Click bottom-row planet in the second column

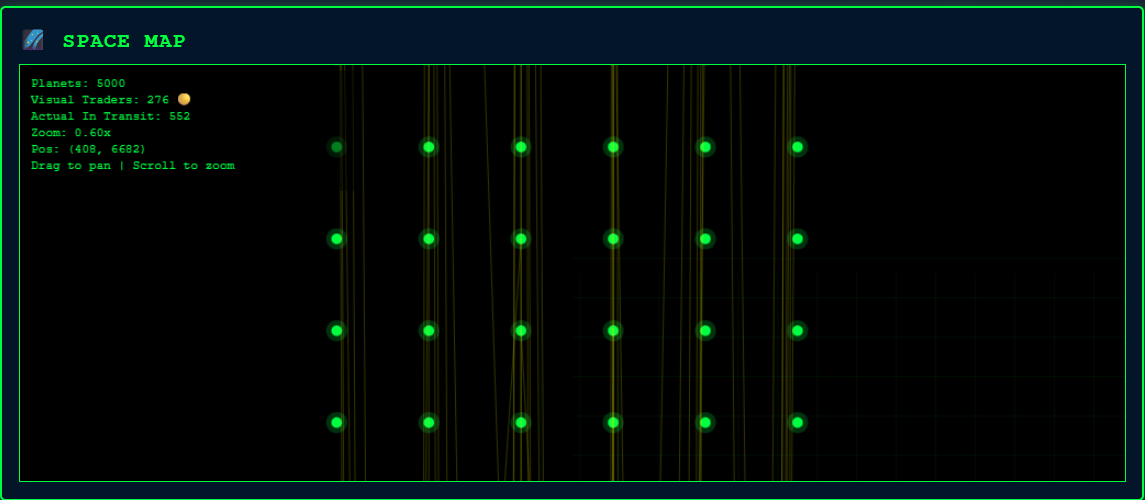click(x=429, y=423)
